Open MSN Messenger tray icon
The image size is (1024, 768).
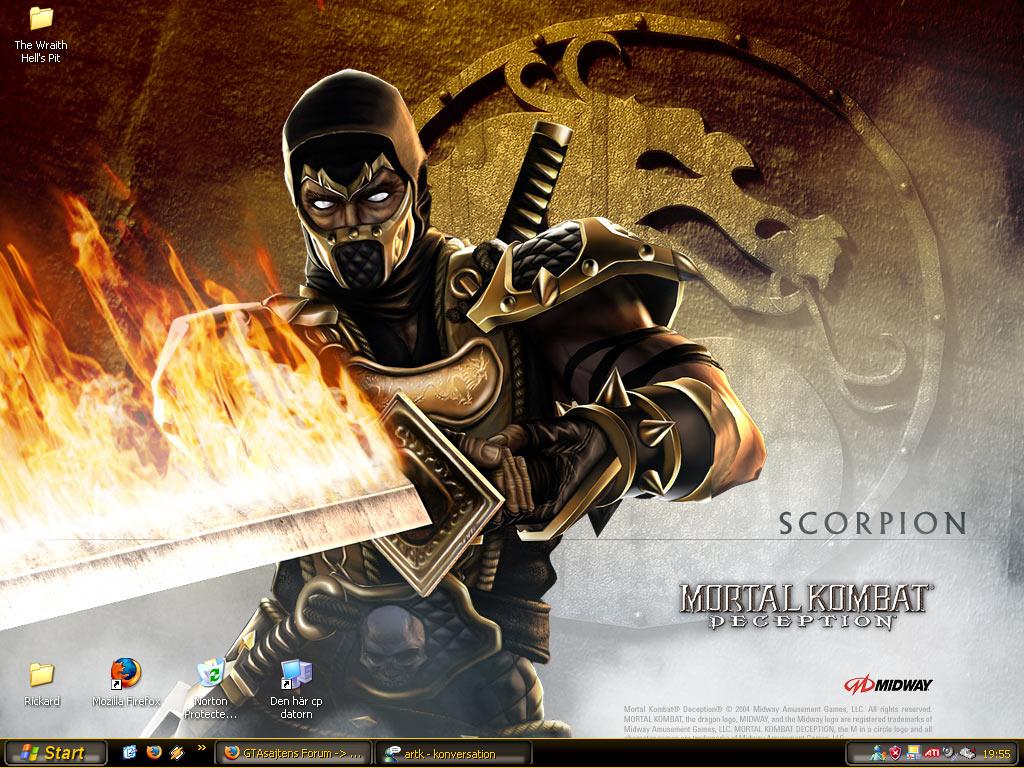pyautogui.click(x=878, y=753)
